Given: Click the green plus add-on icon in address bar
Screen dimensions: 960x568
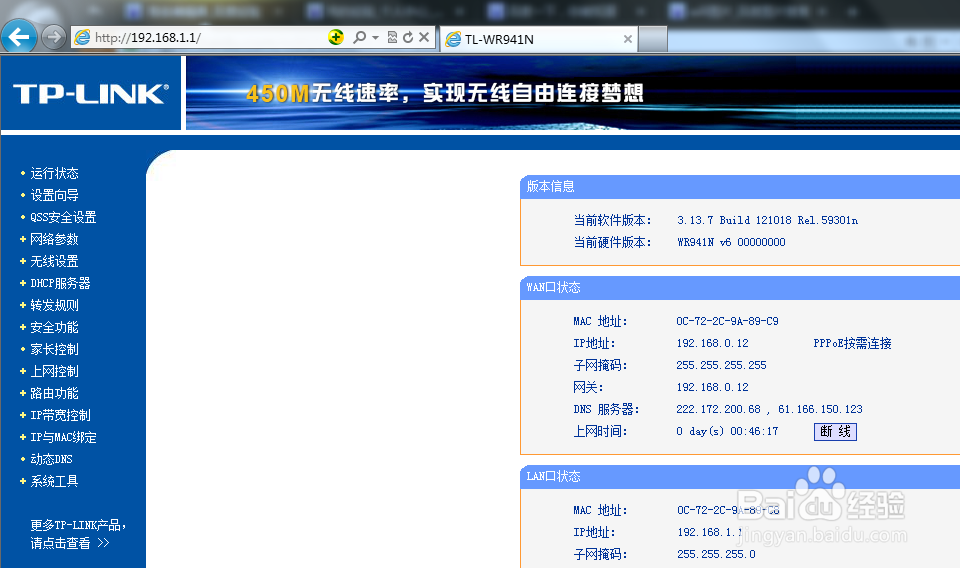Looking at the screenshot, I should pyautogui.click(x=336, y=37).
